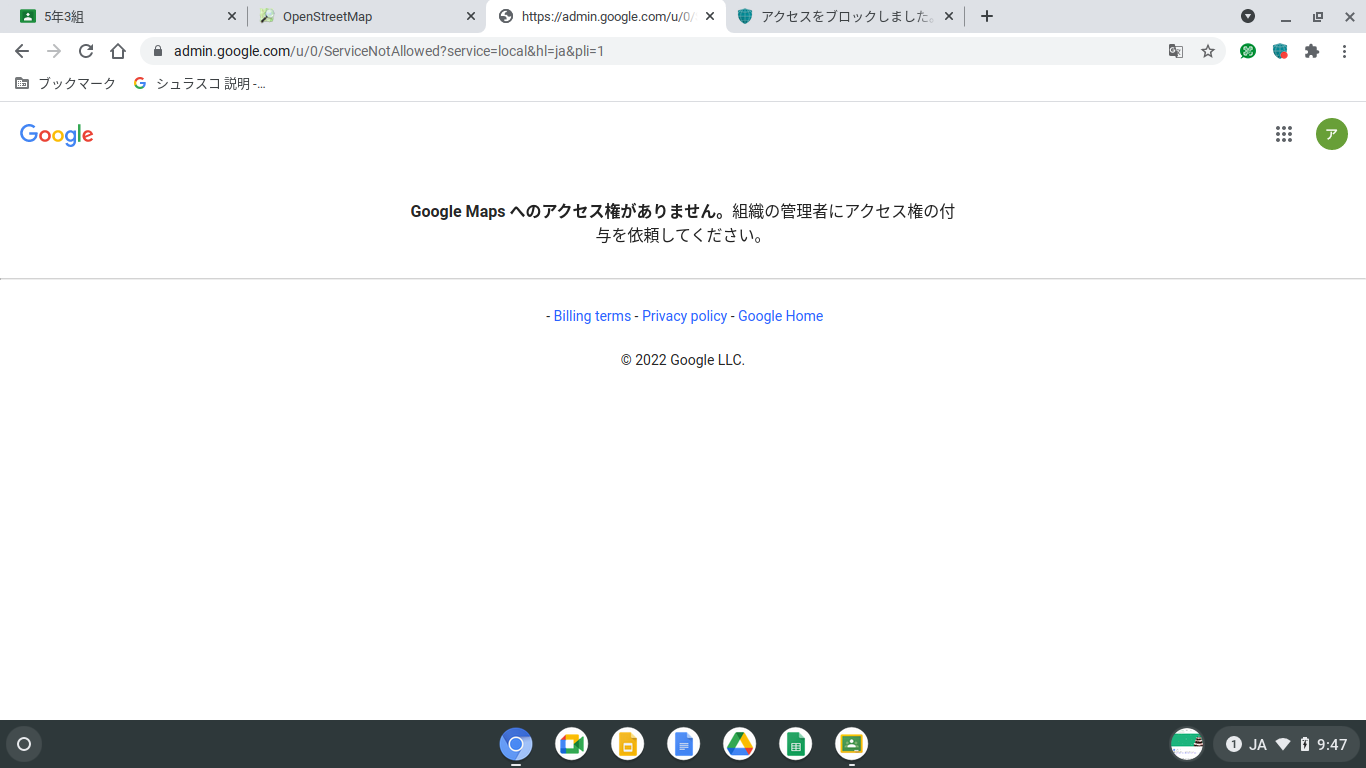1366x768 pixels.
Task: Open Google Drive from the shelf
Action: [739, 744]
